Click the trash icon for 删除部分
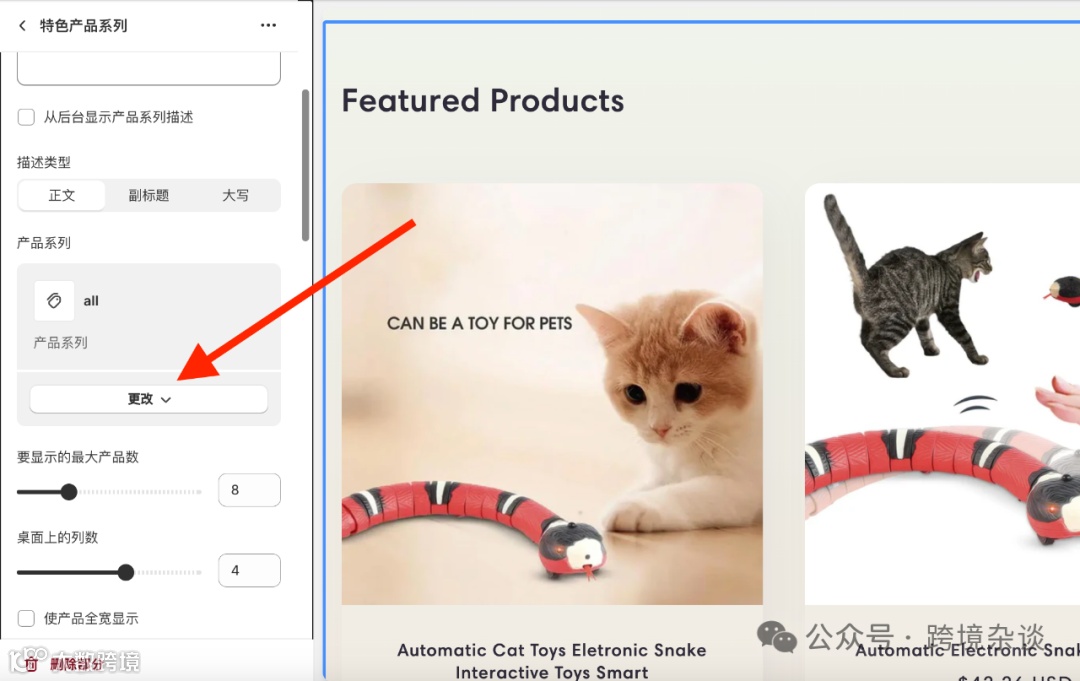The image size is (1080, 681). (31, 664)
